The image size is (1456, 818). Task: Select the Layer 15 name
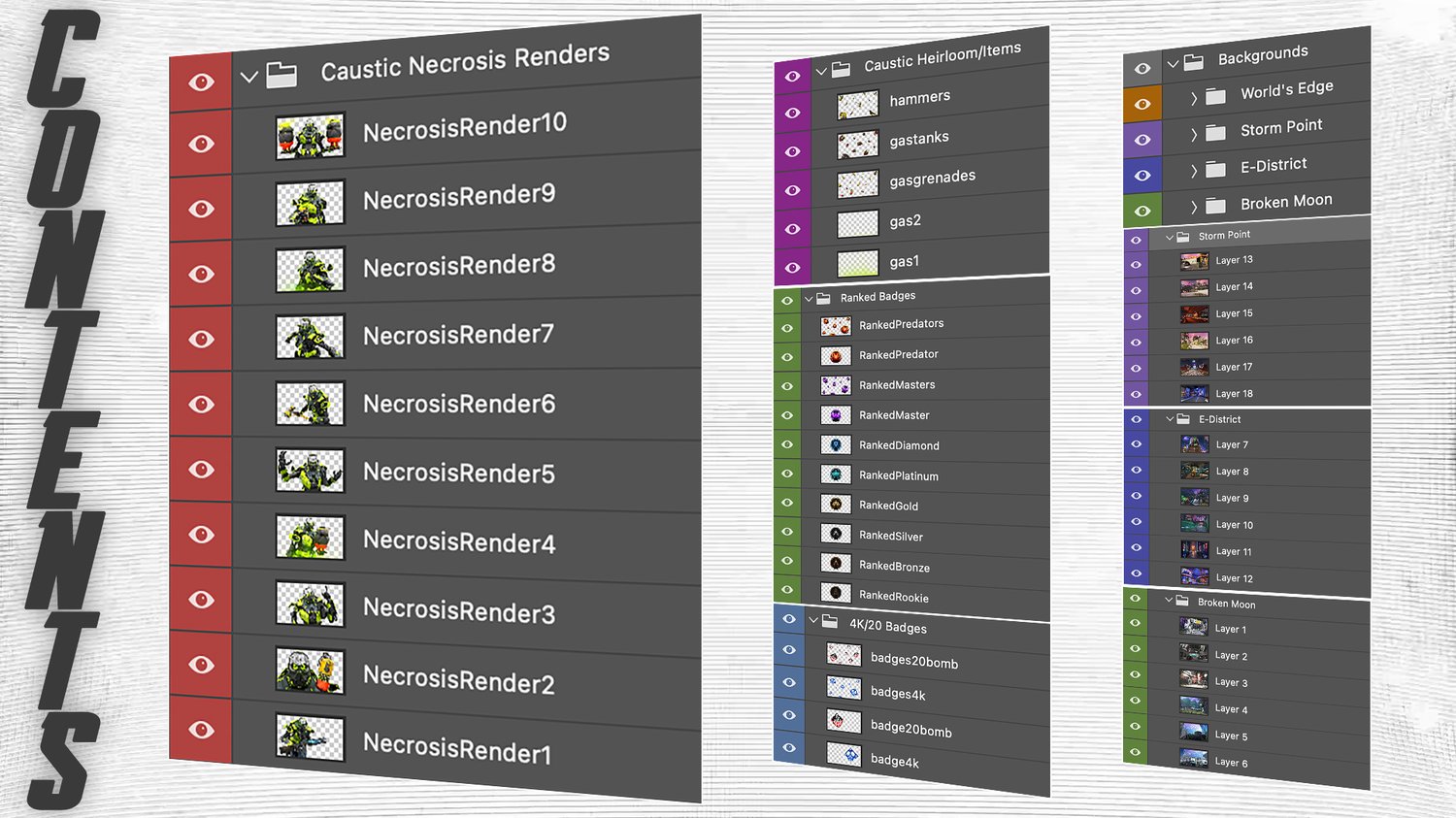[x=1235, y=313]
